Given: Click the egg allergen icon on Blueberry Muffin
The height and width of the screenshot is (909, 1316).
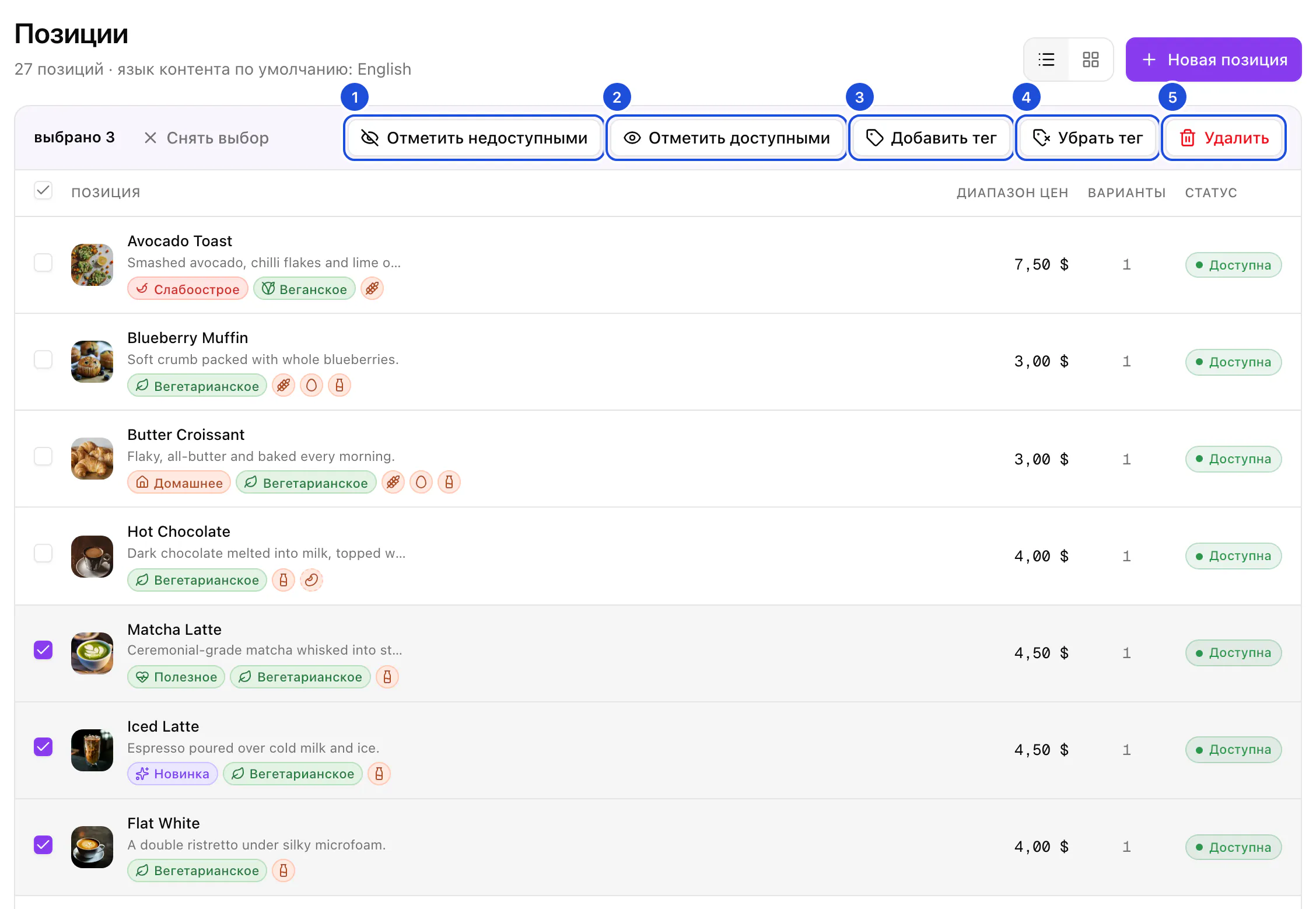Looking at the screenshot, I should point(311,385).
